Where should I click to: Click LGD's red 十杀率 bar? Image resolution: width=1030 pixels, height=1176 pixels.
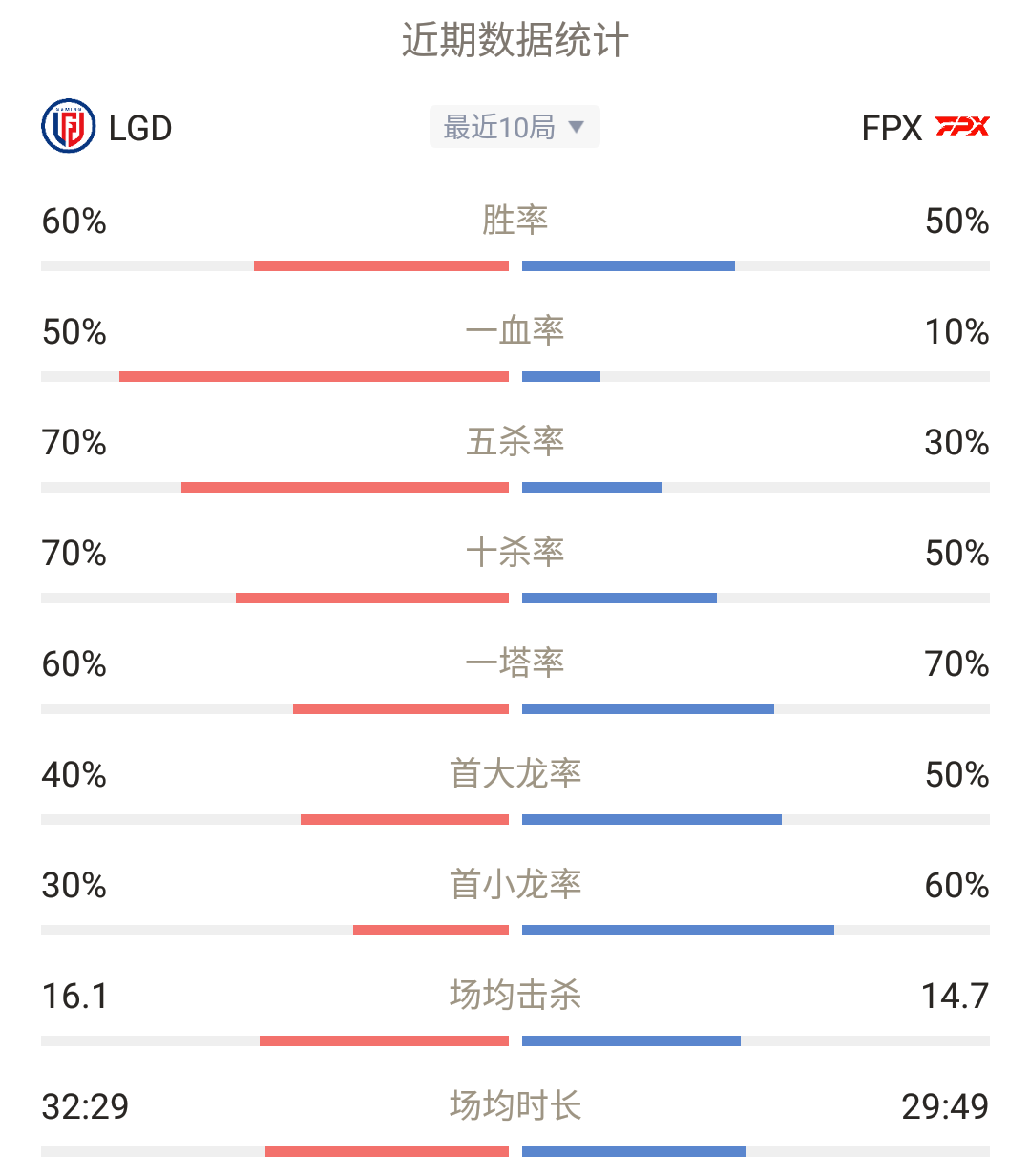[x=372, y=598]
